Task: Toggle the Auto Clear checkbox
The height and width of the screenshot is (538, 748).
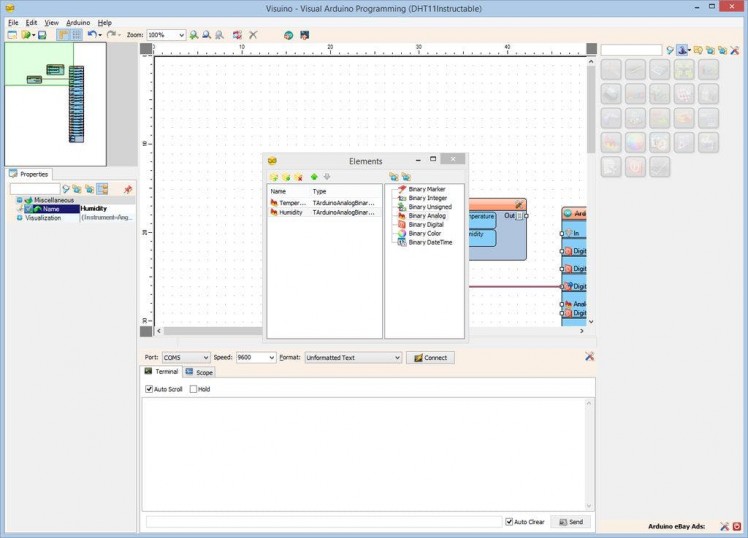Action: click(510, 522)
